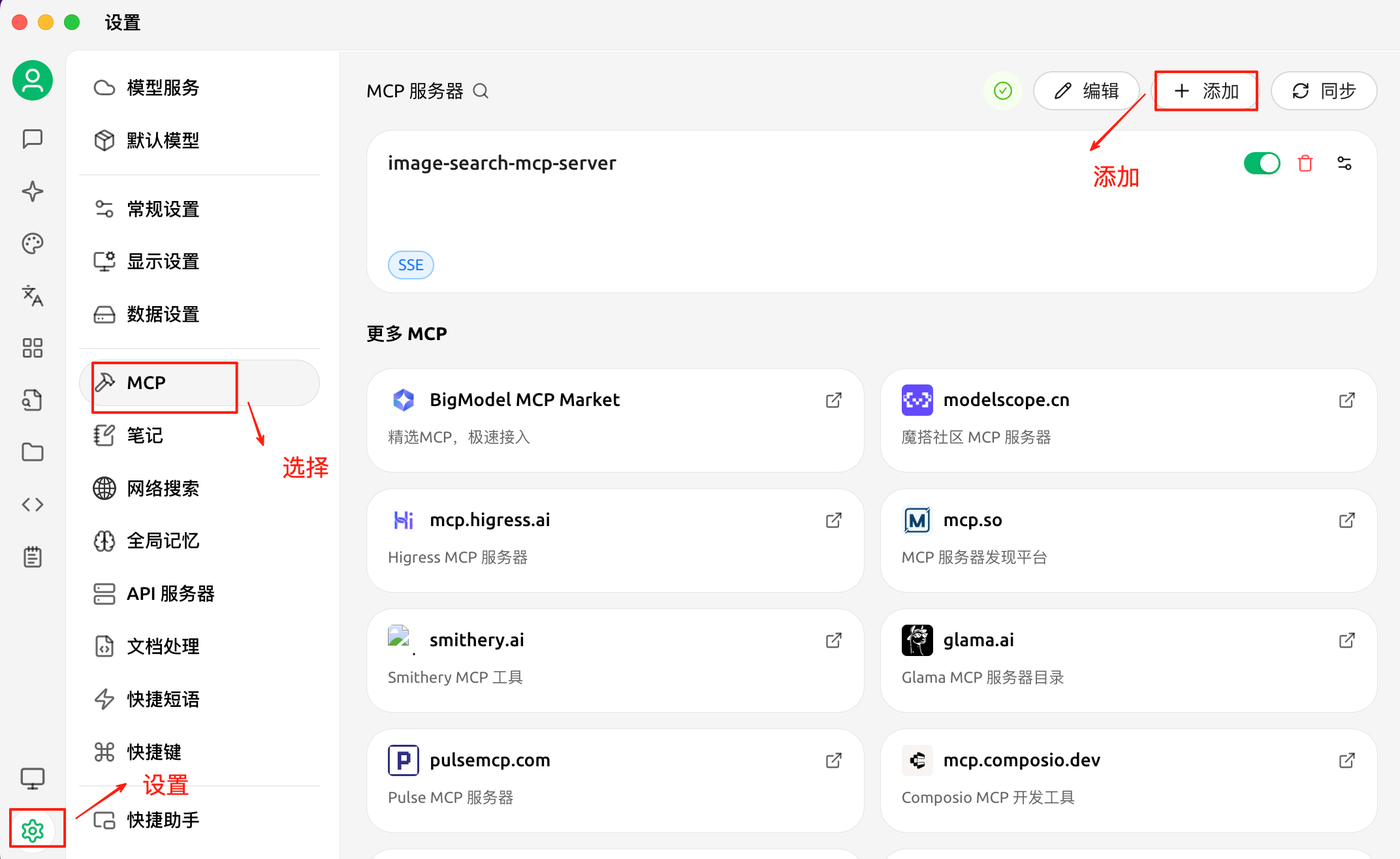This screenshot has height=859, width=1400.
Task: Open the chat assistant sidebar icon
Action: (33, 139)
